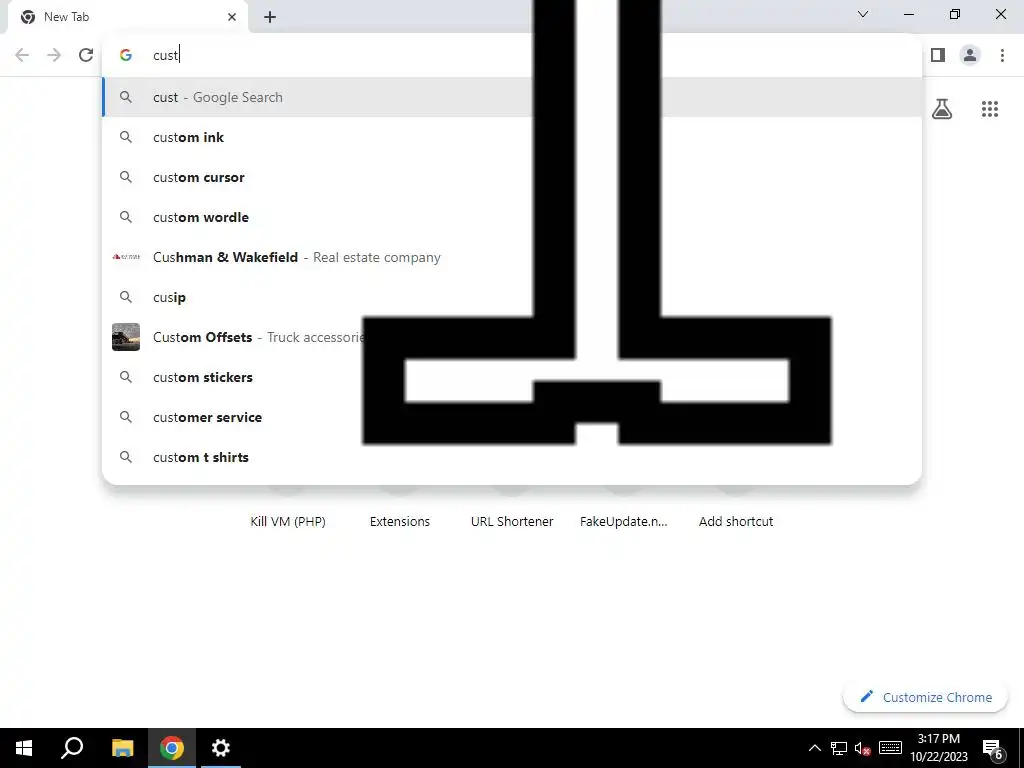
Task: Click the Custom Offsets truck thumbnail
Action: coord(126,337)
